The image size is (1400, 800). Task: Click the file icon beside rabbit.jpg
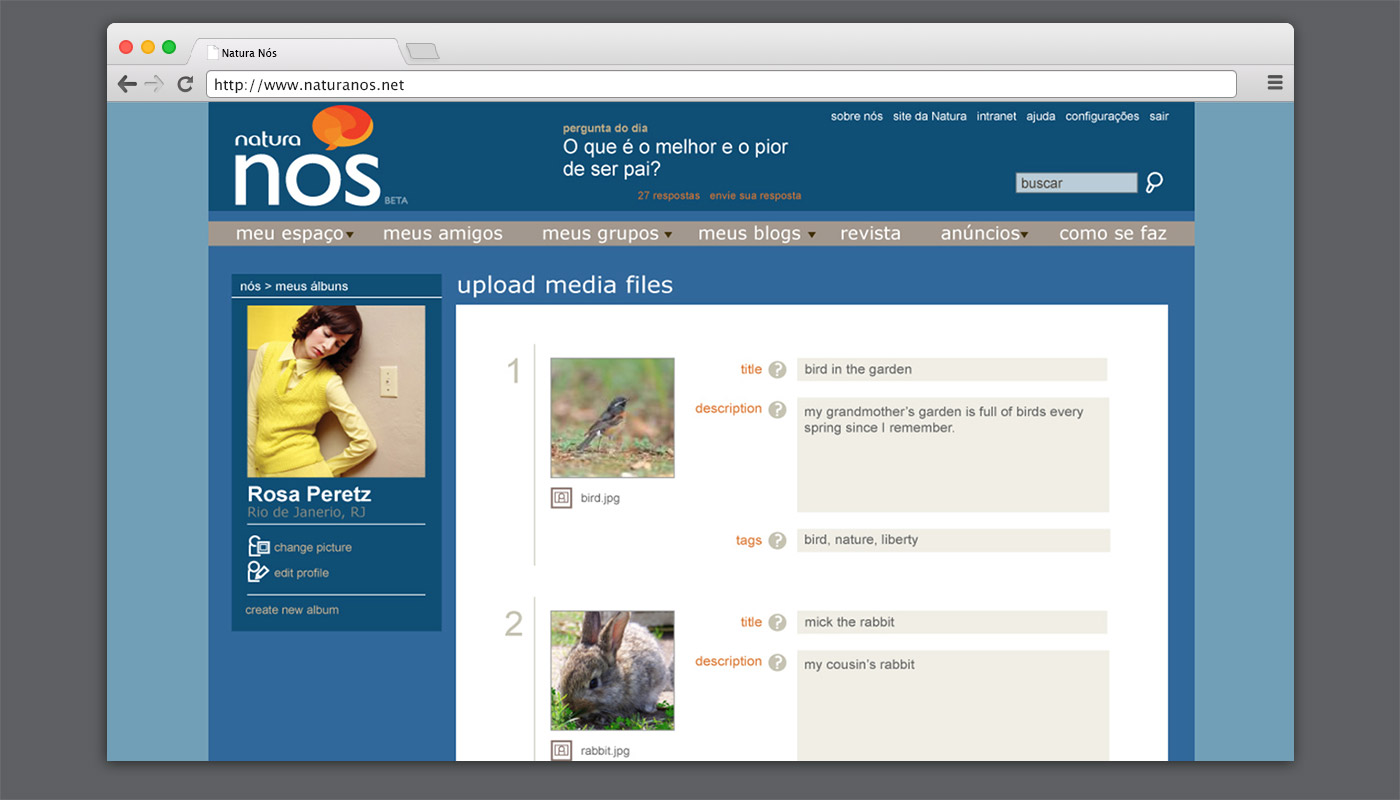[561, 750]
